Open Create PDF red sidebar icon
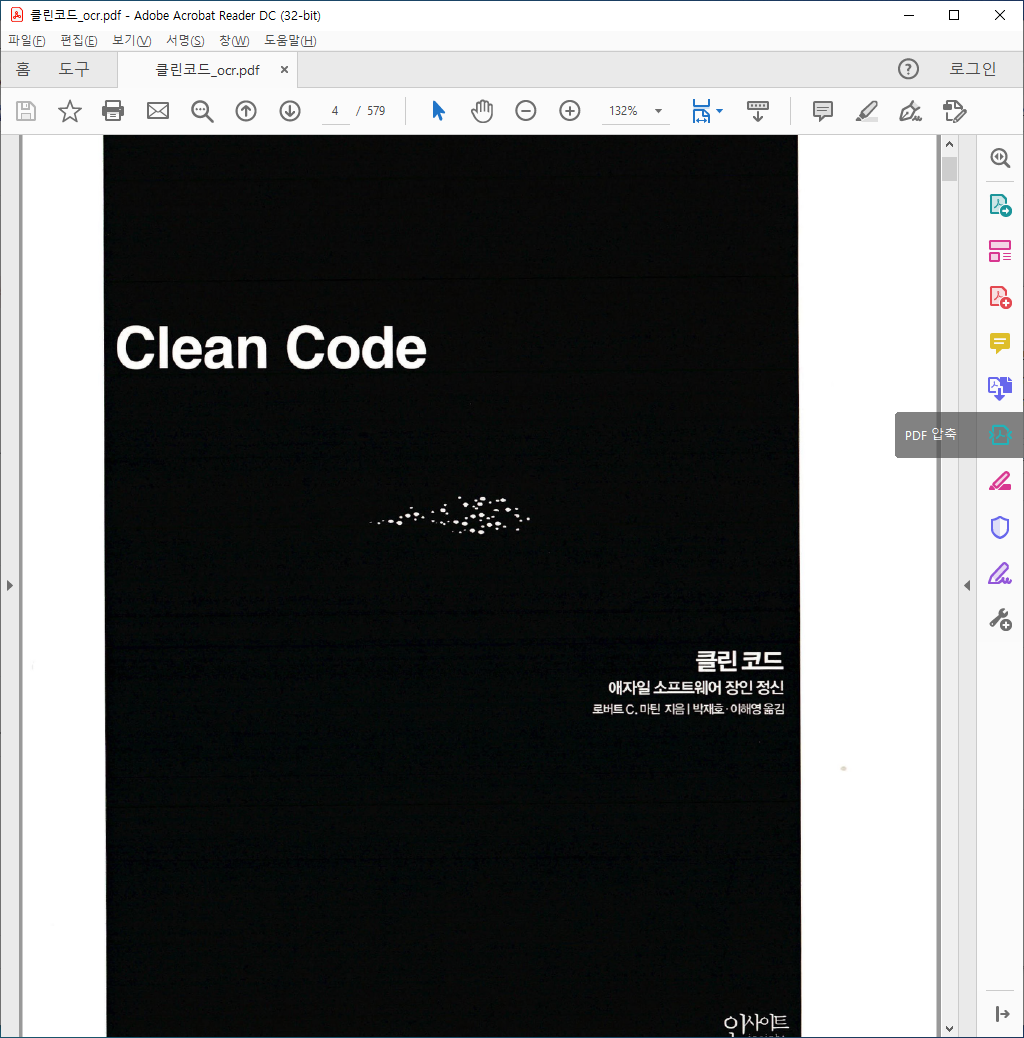This screenshot has height=1038, width=1024. tap(1000, 297)
